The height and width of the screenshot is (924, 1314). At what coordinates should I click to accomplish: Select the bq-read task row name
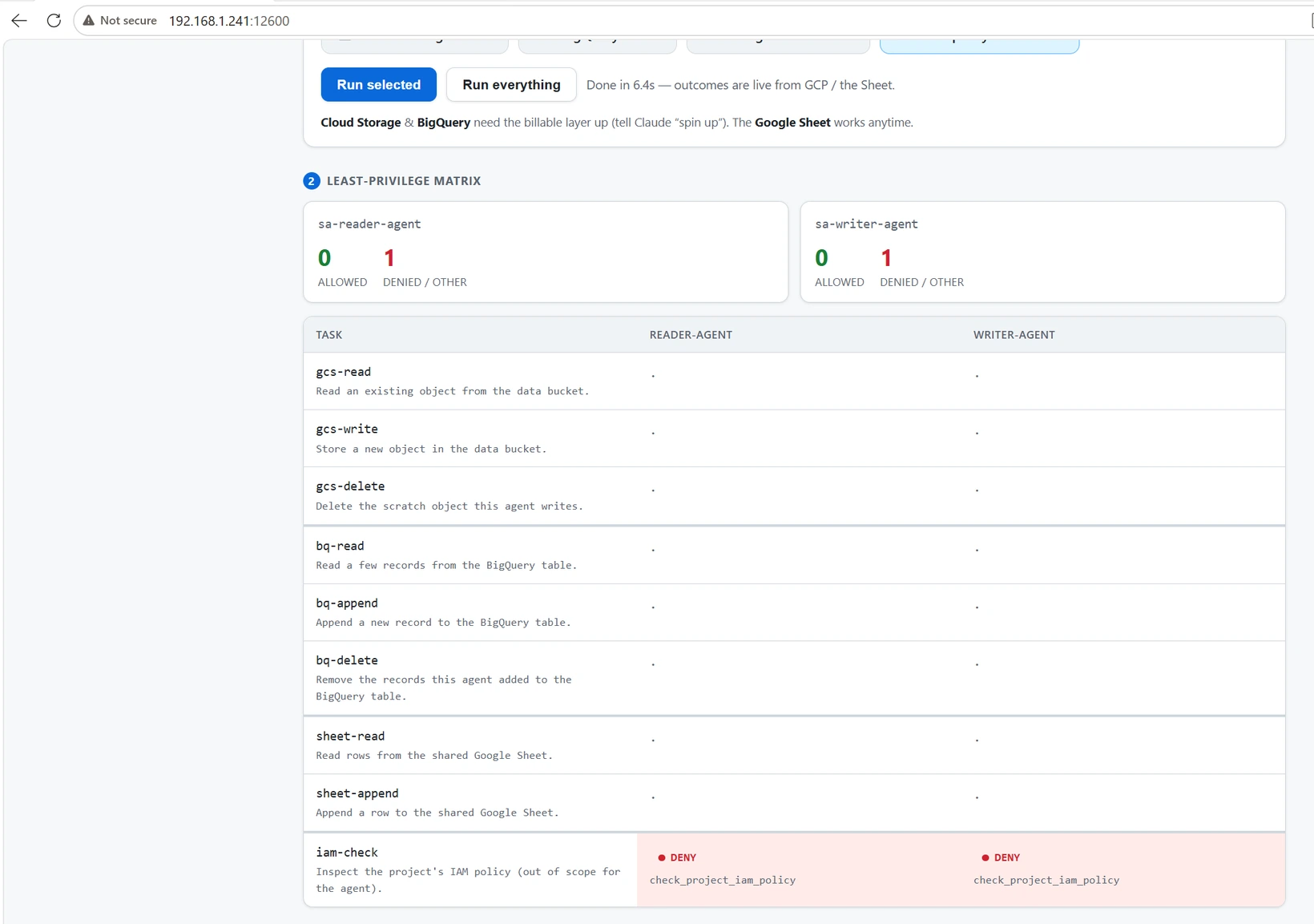340,546
